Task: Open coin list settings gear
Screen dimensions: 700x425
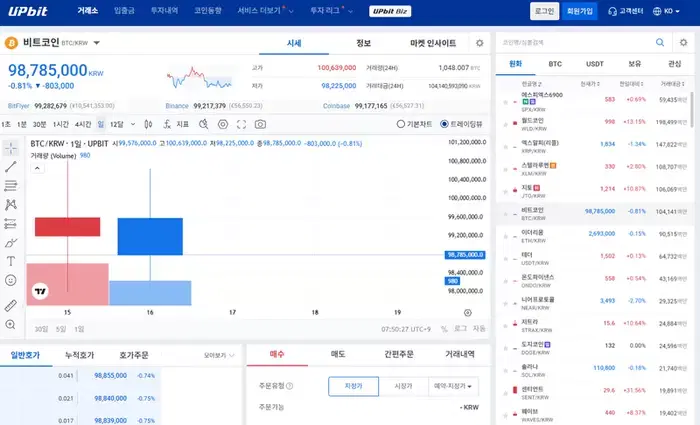Action: click(683, 42)
